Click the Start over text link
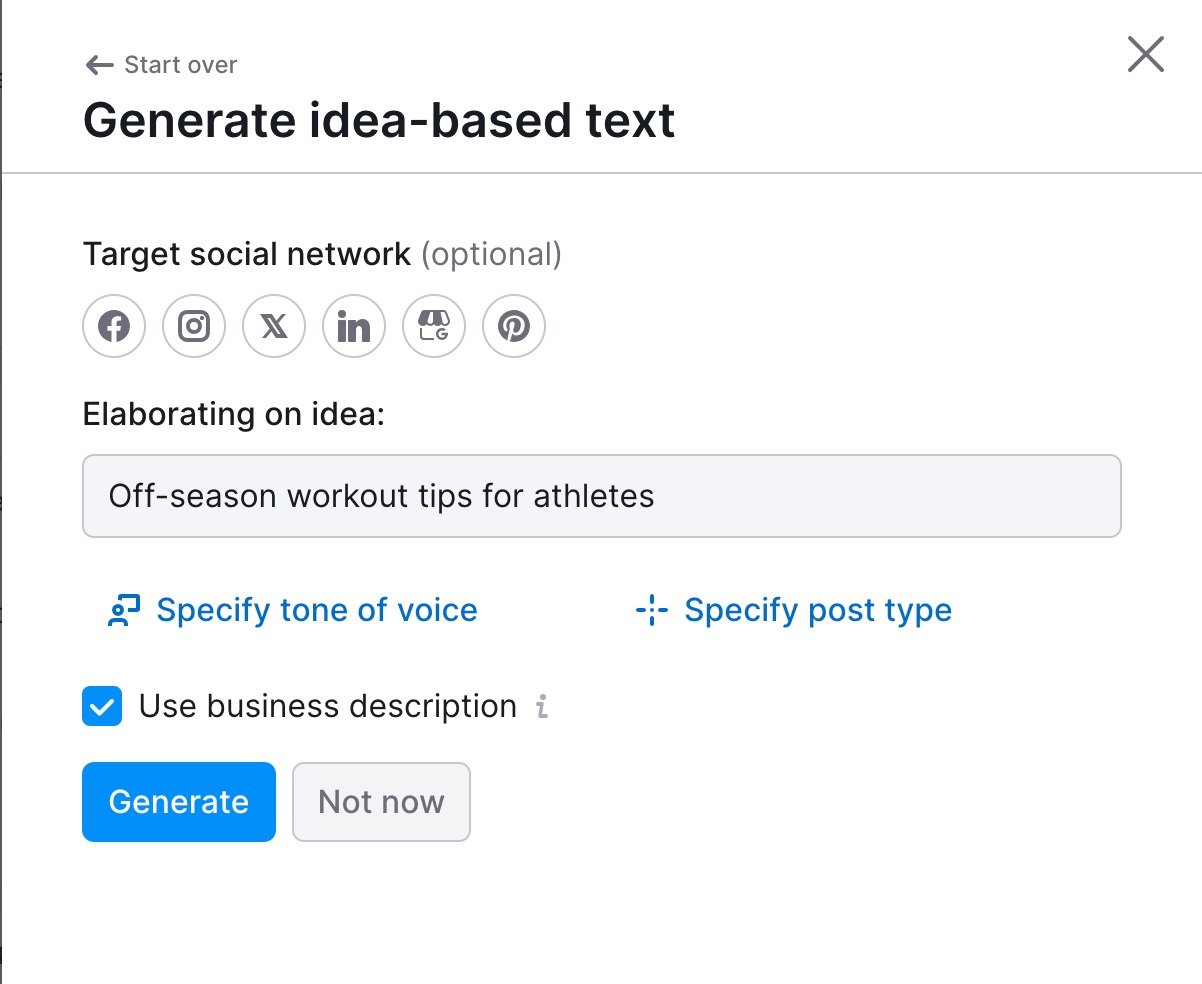The width and height of the screenshot is (1202, 984). click(180, 64)
